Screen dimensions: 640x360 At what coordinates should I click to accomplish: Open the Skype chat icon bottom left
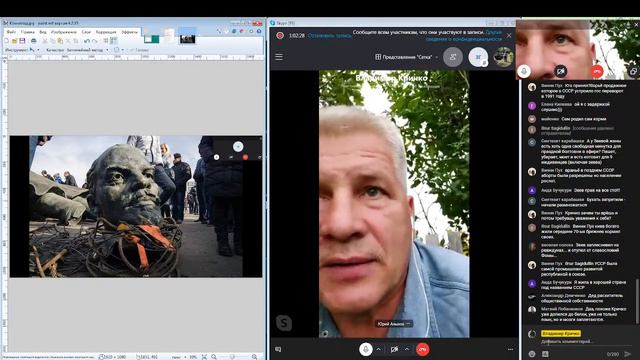point(278,349)
